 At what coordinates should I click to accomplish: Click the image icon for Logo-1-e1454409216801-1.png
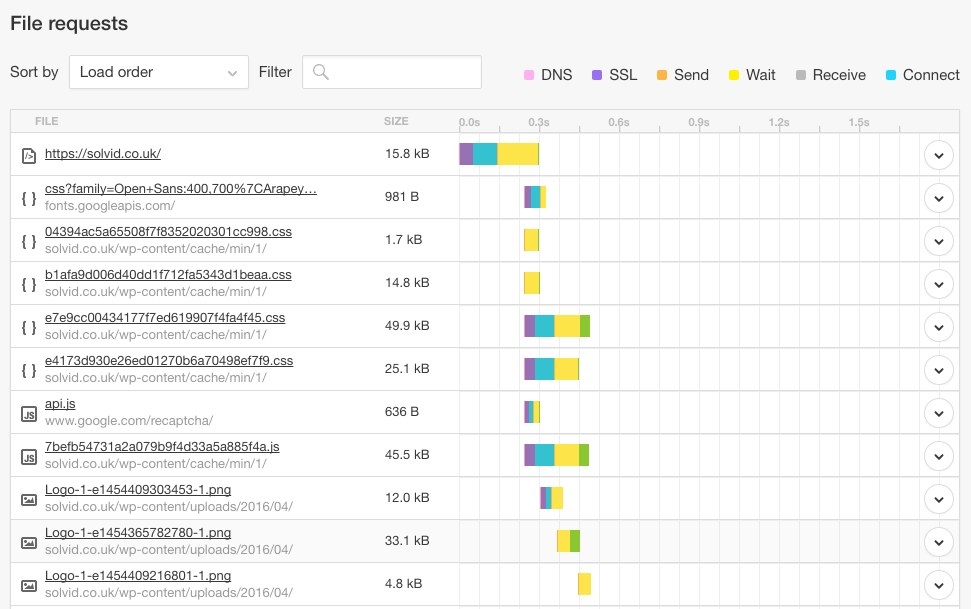tap(28, 585)
